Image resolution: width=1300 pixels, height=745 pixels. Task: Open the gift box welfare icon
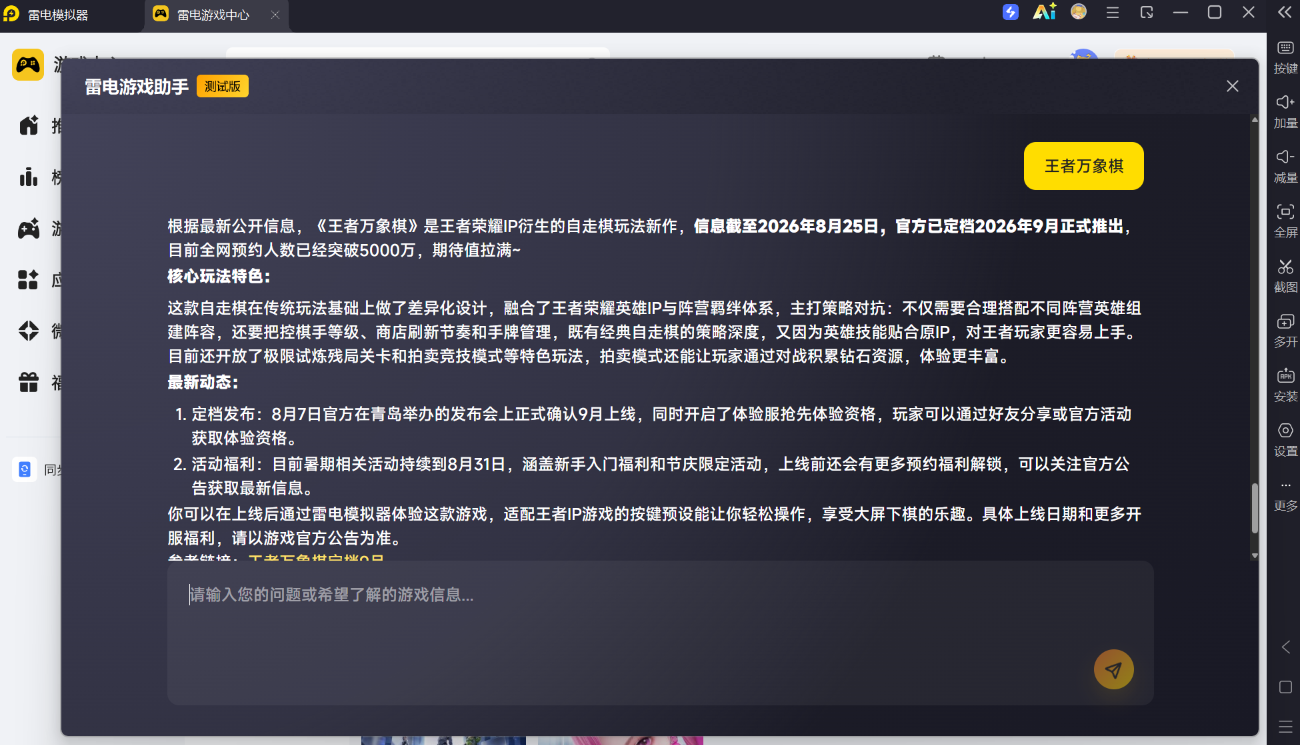[28, 382]
